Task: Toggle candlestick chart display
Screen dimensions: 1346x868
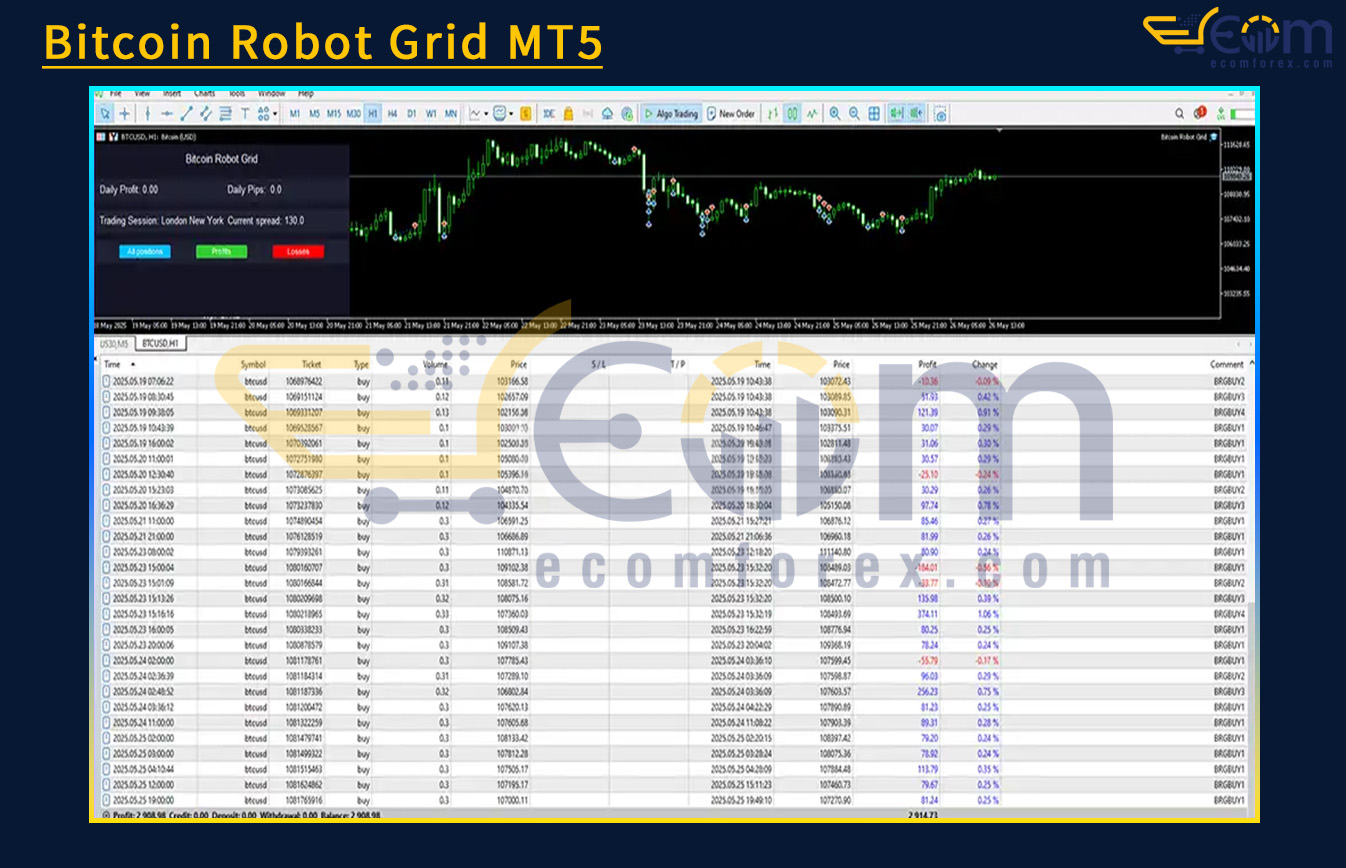Action: point(792,114)
